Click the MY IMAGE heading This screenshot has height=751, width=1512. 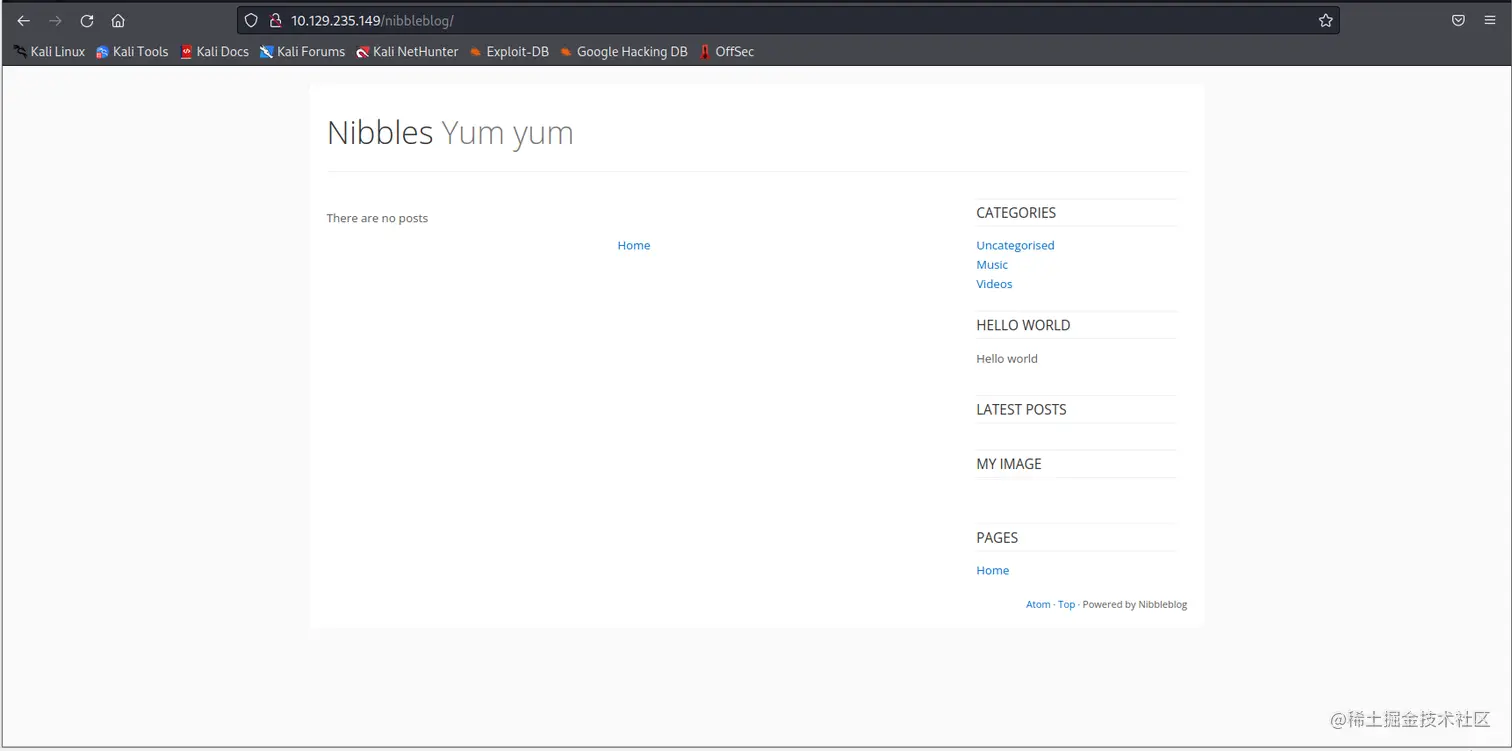coord(1009,464)
